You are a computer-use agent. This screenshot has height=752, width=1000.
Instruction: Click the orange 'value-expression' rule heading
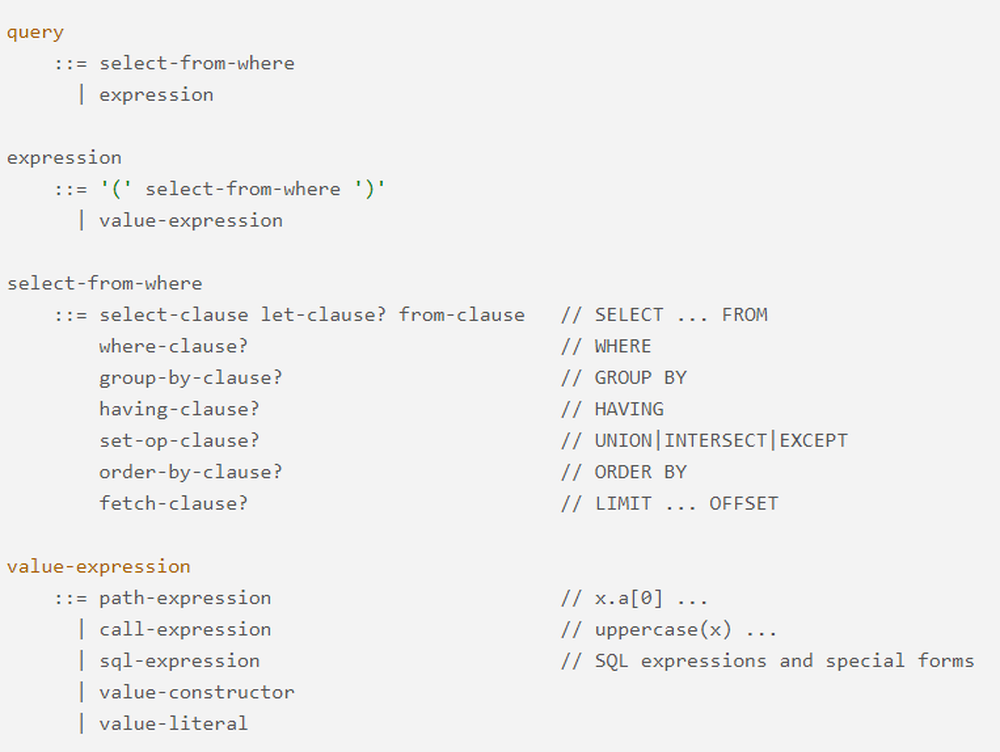98,567
